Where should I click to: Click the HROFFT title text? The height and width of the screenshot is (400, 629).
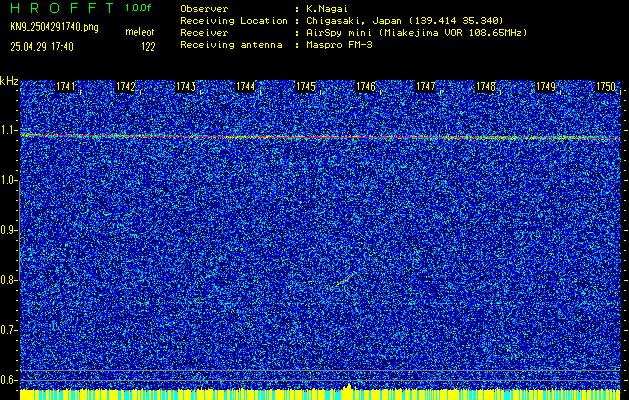click(62, 8)
